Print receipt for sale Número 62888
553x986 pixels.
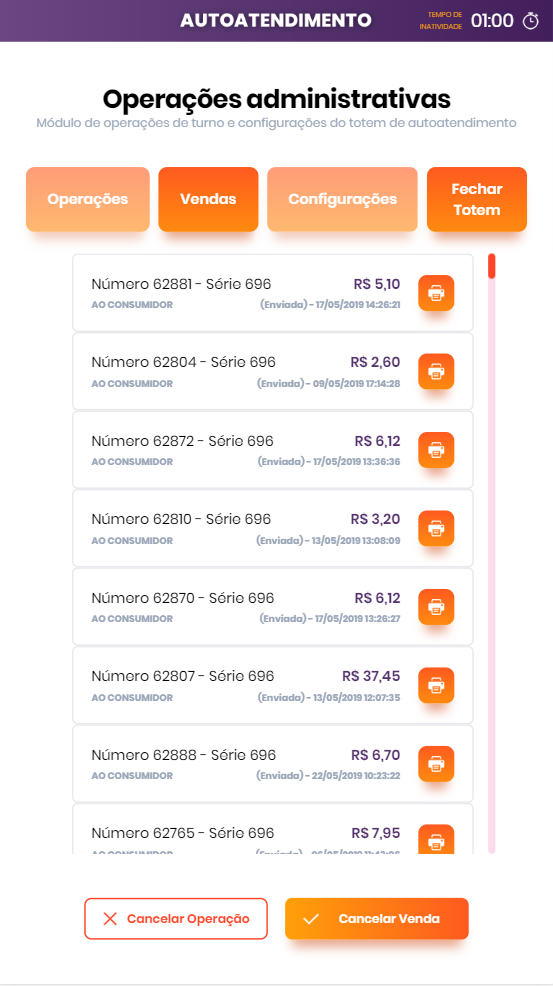tap(436, 764)
